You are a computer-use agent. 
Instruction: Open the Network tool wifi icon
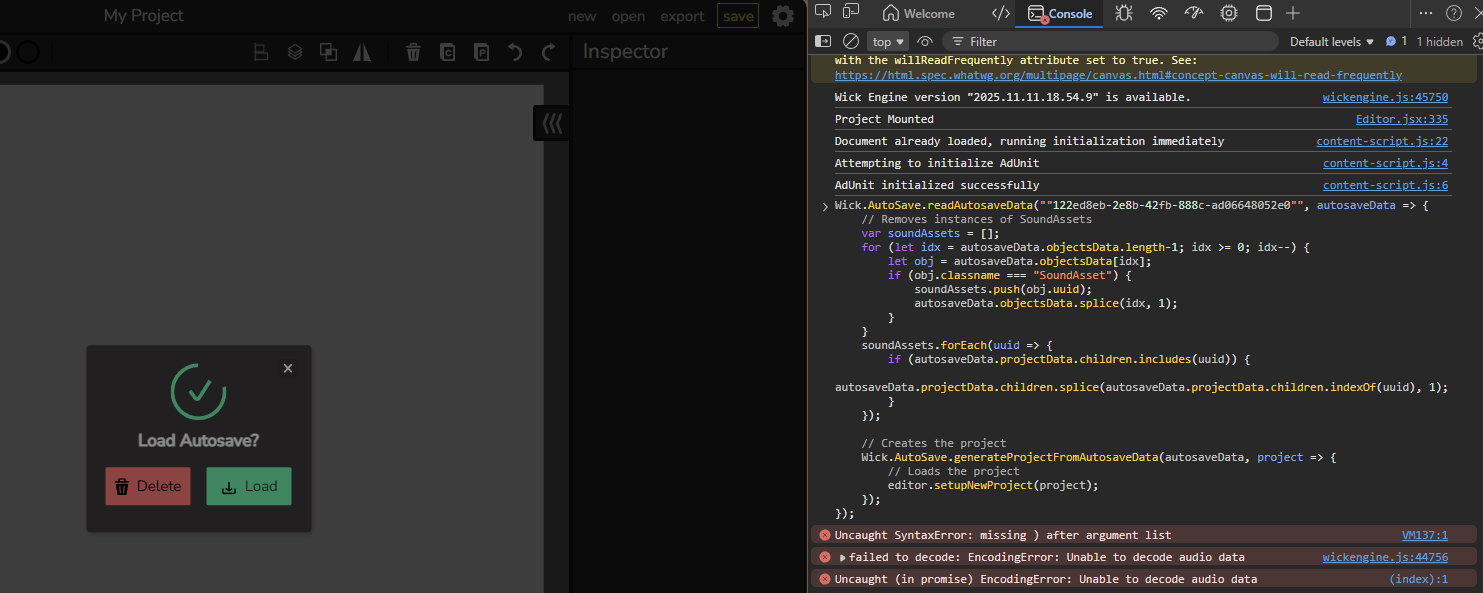pyautogui.click(x=1159, y=13)
